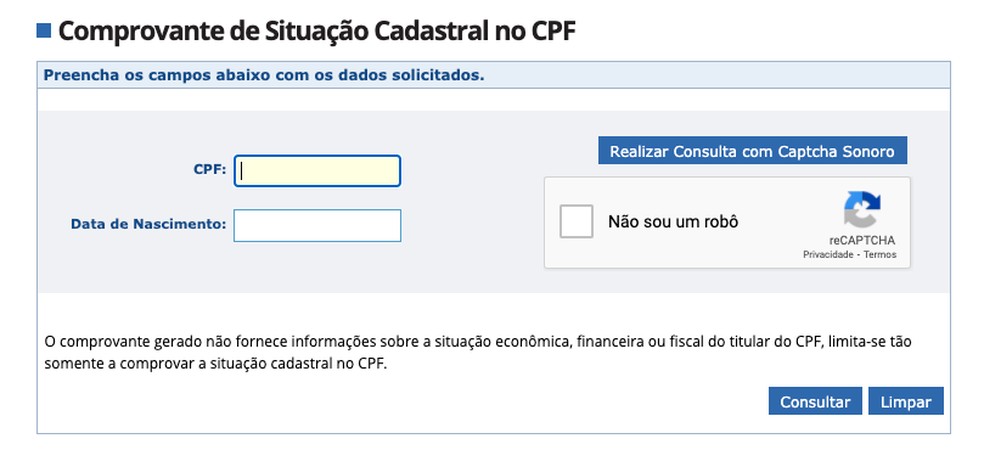Open the reCAPTCHA Privacidade link
The image size is (984, 461).
(829, 255)
